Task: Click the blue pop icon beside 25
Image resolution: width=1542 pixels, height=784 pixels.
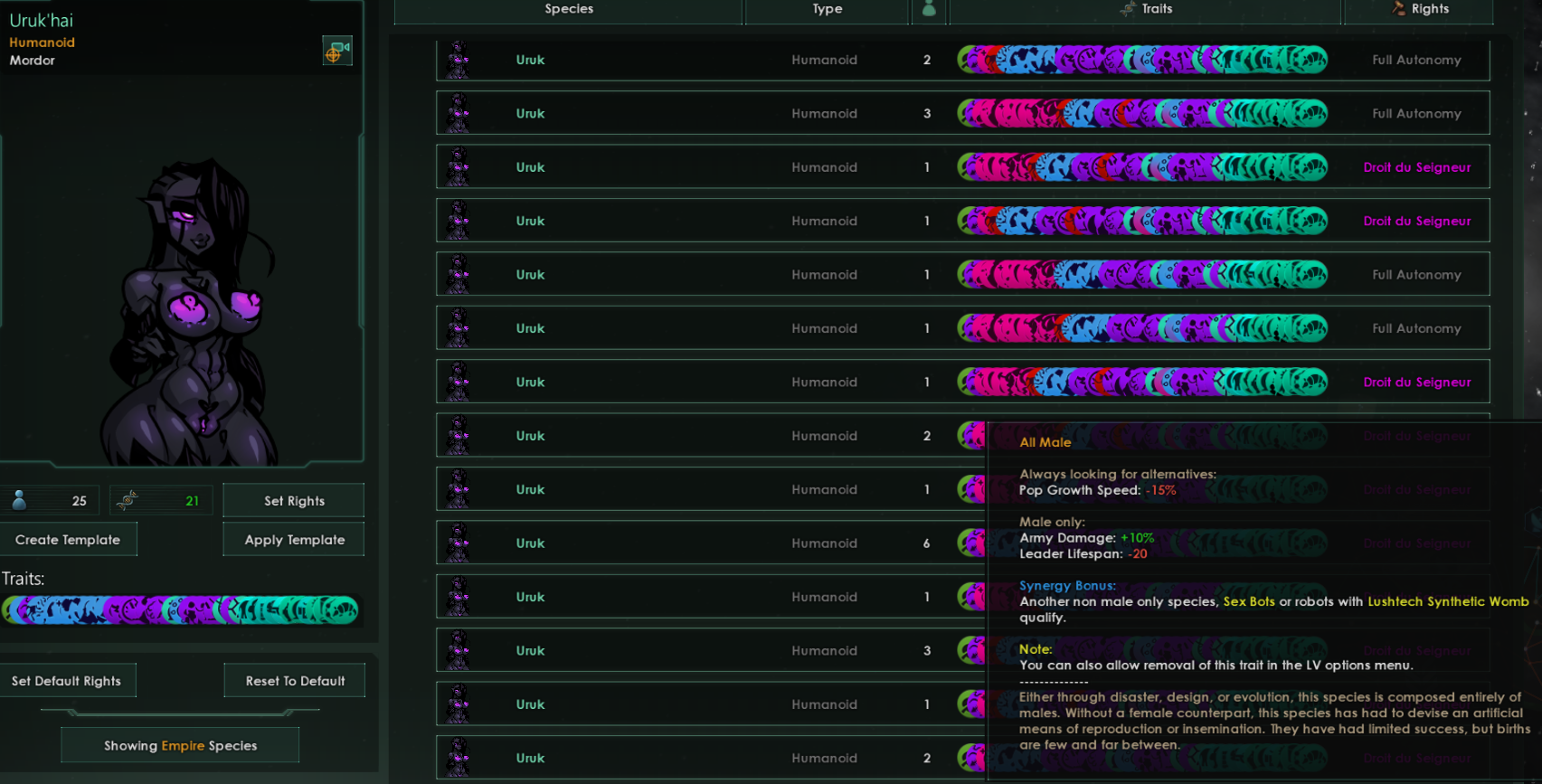Action: pos(19,500)
